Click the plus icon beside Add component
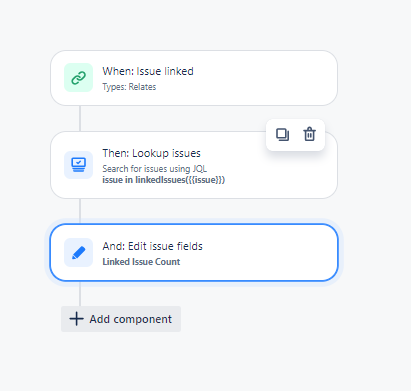The width and height of the screenshot is (411, 391). pyautogui.click(x=76, y=319)
